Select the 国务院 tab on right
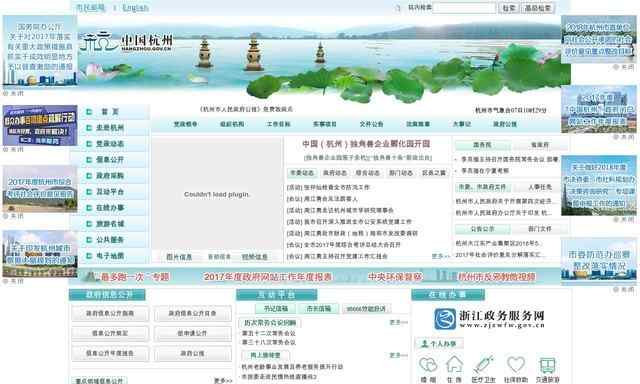The image size is (640, 384). click(482, 145)
